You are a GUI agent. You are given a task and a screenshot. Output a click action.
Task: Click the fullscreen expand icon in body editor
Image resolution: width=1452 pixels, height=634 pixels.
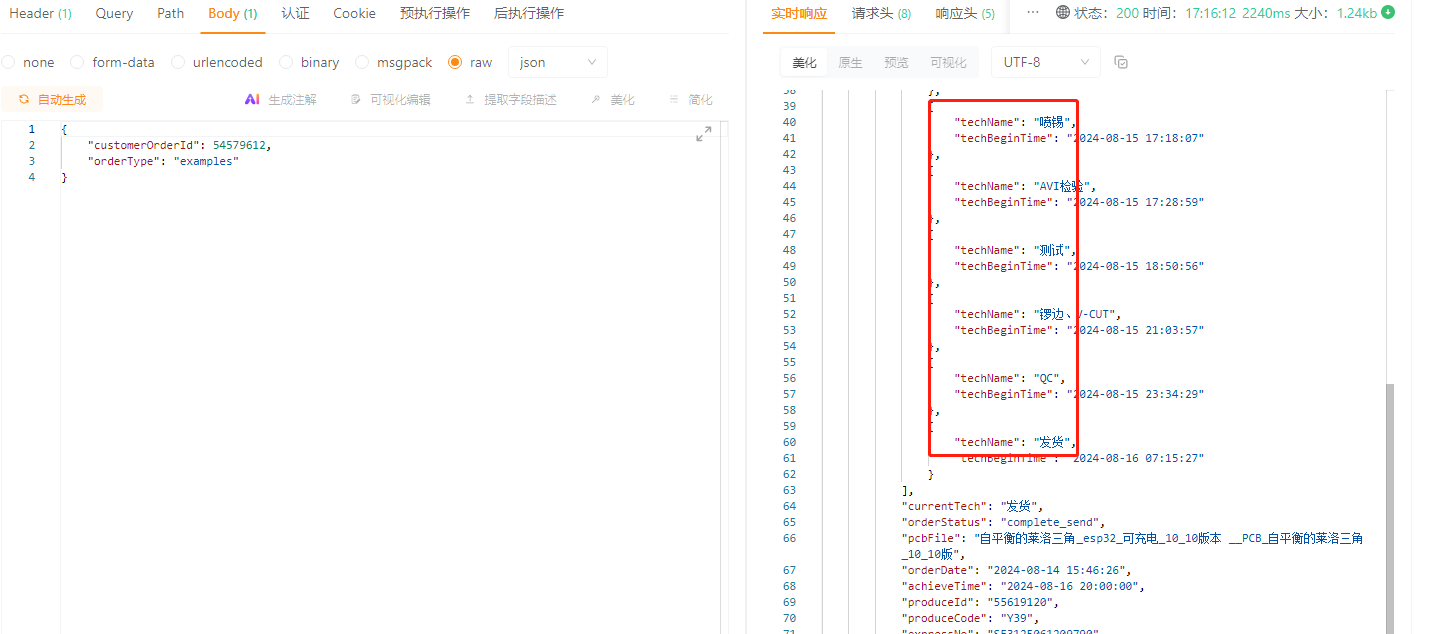703,134
